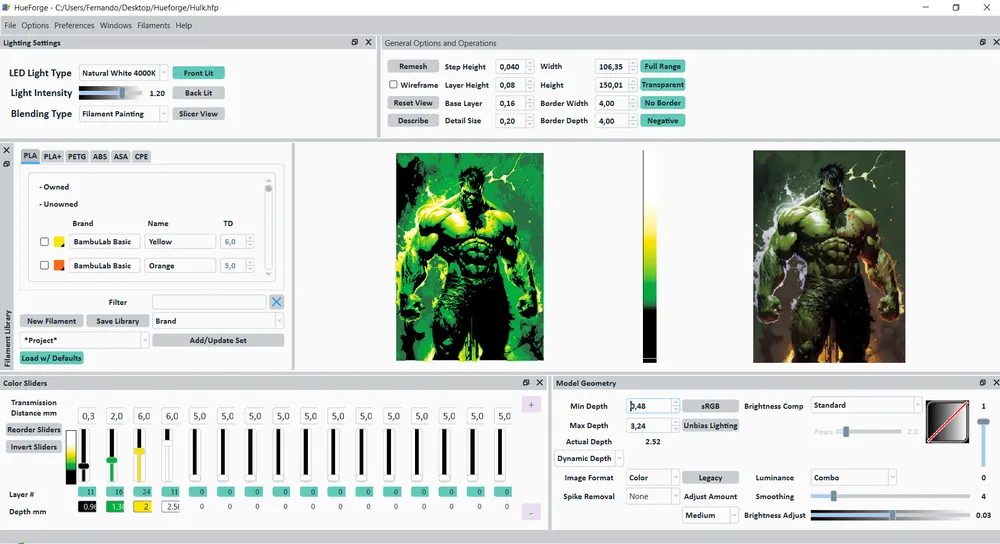Image resolution: width=1000 pixels, height=544 pixels.
Task: Click the orange filament color swatch
Action: [59, 265]
